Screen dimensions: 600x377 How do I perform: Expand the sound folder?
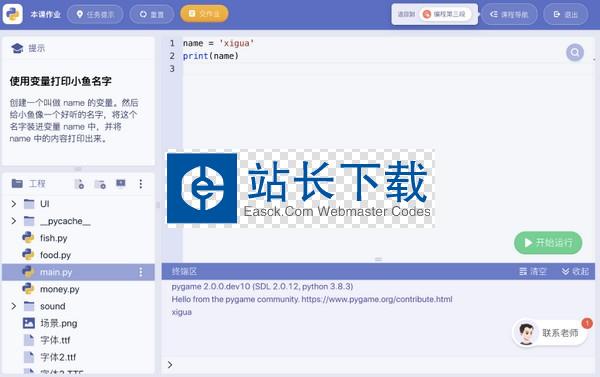(x=13, y=306)
